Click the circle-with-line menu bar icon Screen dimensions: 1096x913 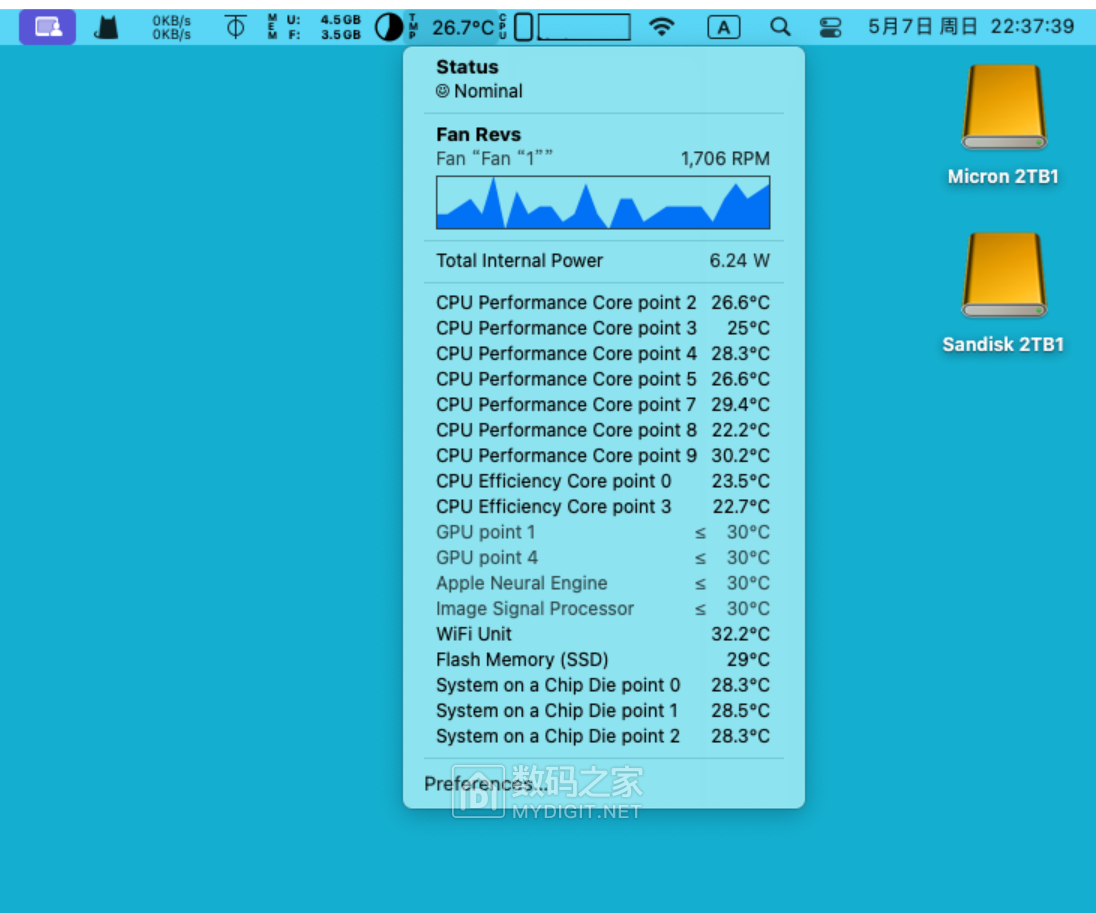(x=235, y=27)
